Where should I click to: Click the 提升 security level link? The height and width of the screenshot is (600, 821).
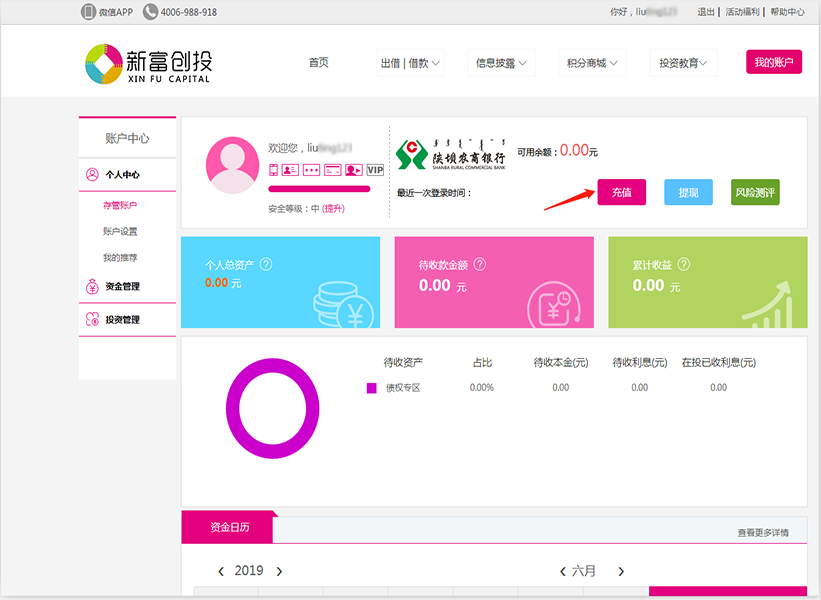[x=333, y=208]
